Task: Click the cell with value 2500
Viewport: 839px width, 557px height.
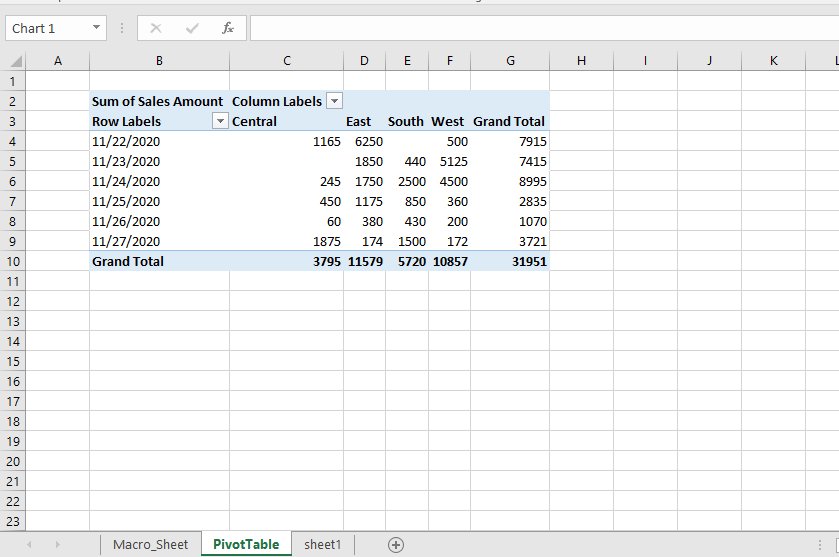Action: click(x=407, y=181)
